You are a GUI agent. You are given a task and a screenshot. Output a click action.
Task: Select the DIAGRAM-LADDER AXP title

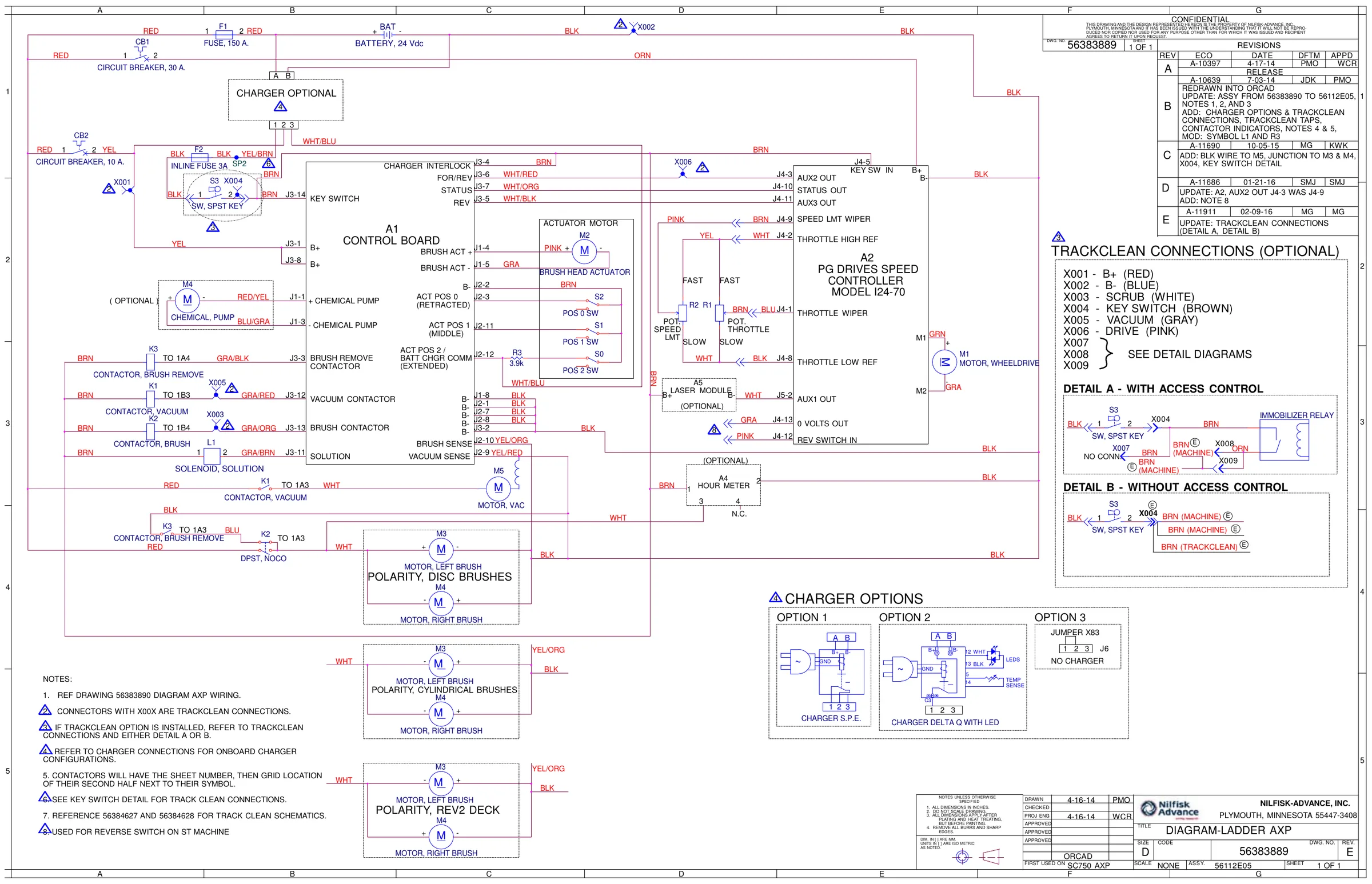[x=1228, y=830]
